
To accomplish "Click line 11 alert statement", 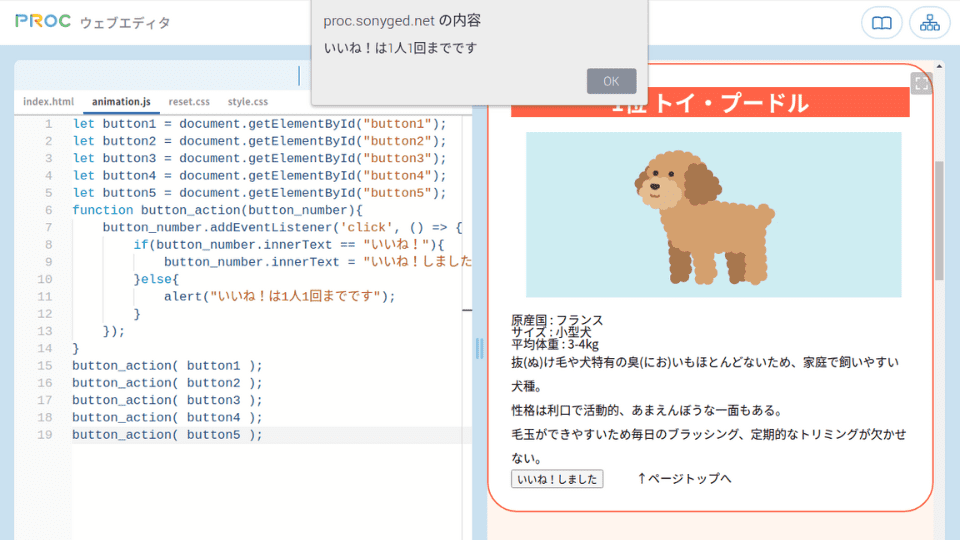I will (x=279, y=296).
